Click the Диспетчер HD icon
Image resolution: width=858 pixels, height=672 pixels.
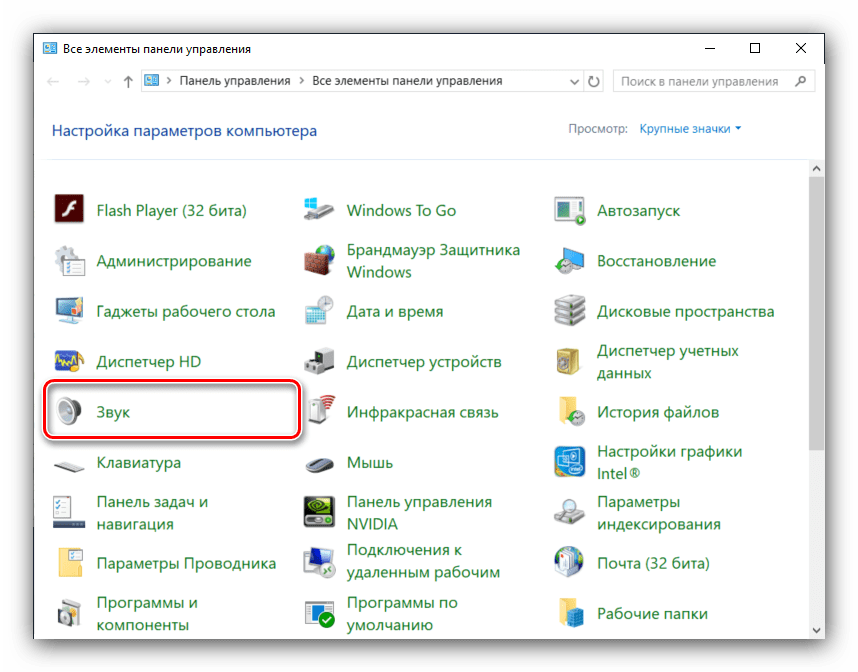pos(69,361)
